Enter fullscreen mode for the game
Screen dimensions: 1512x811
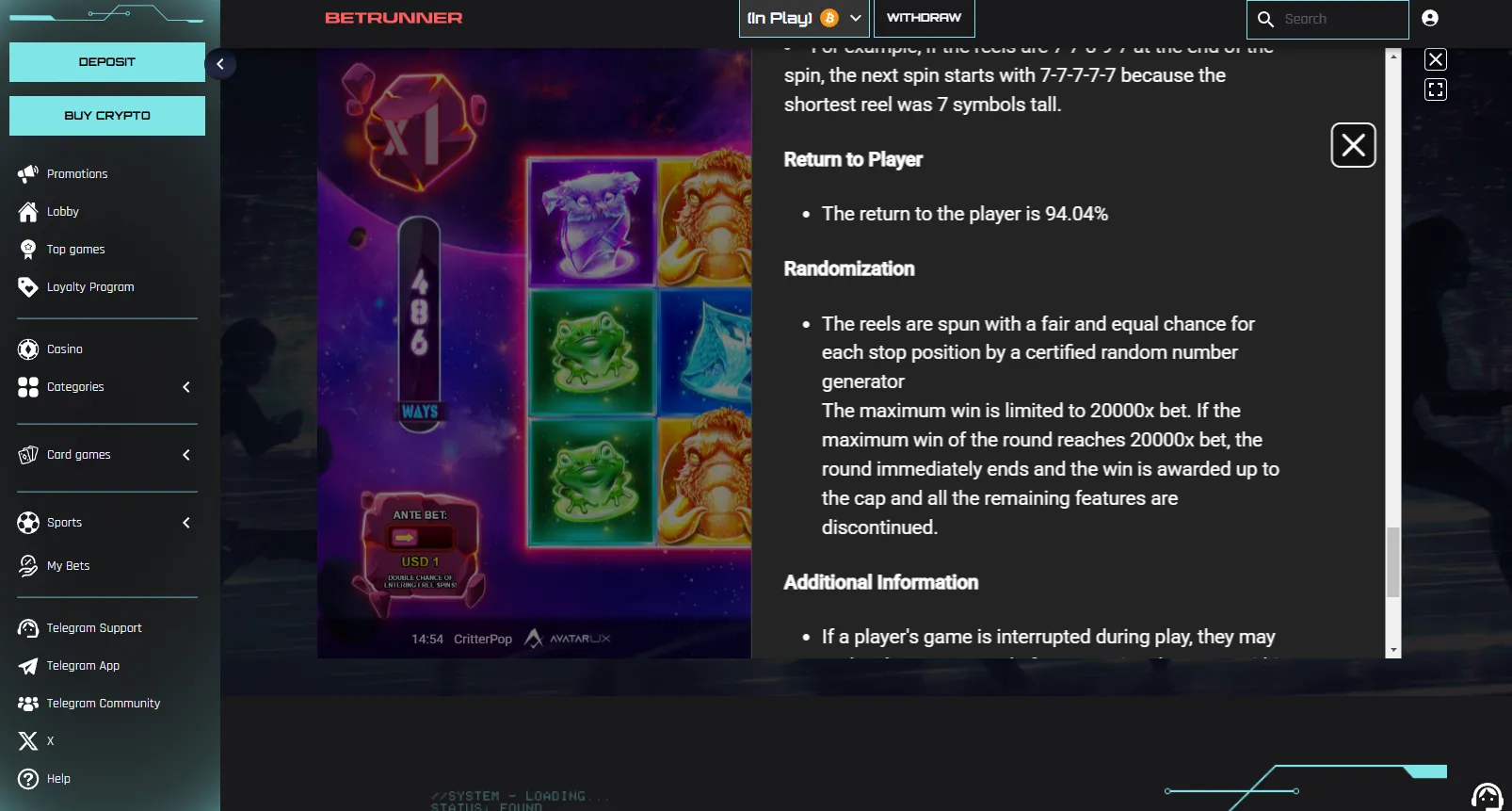tap(1436, 89)
